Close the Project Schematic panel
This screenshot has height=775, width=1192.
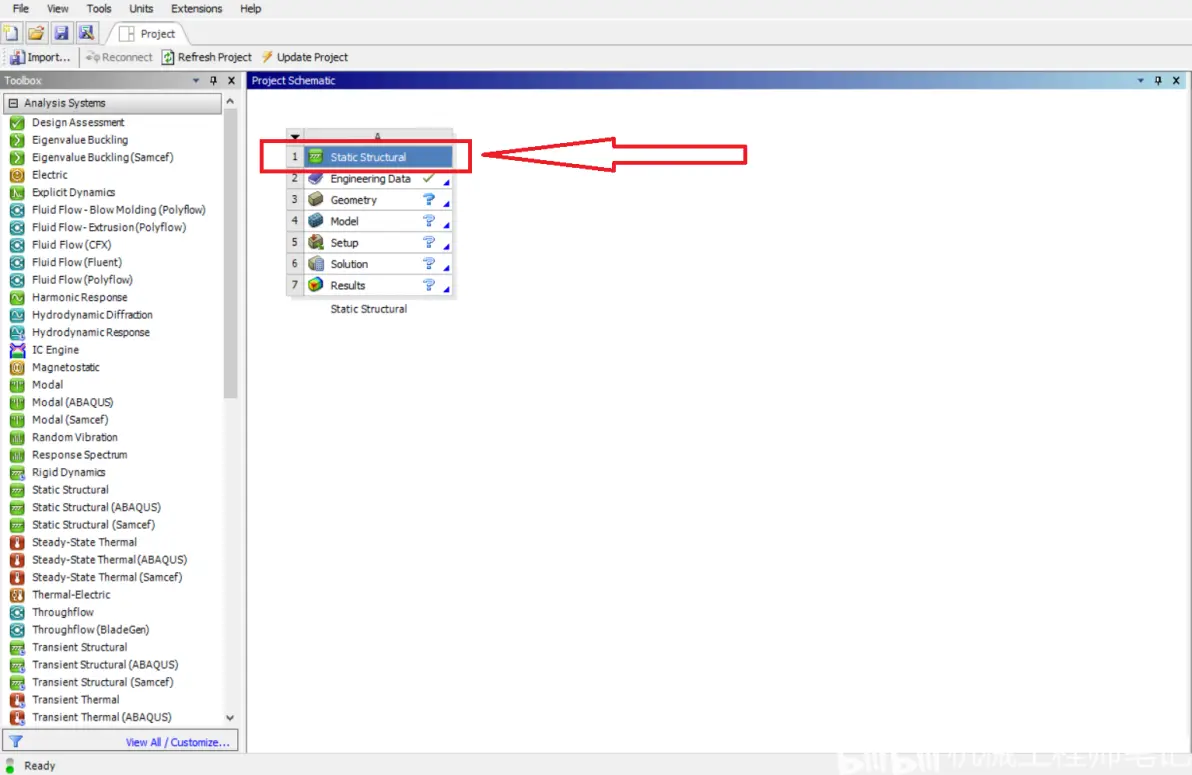[x=1176, y=81]
